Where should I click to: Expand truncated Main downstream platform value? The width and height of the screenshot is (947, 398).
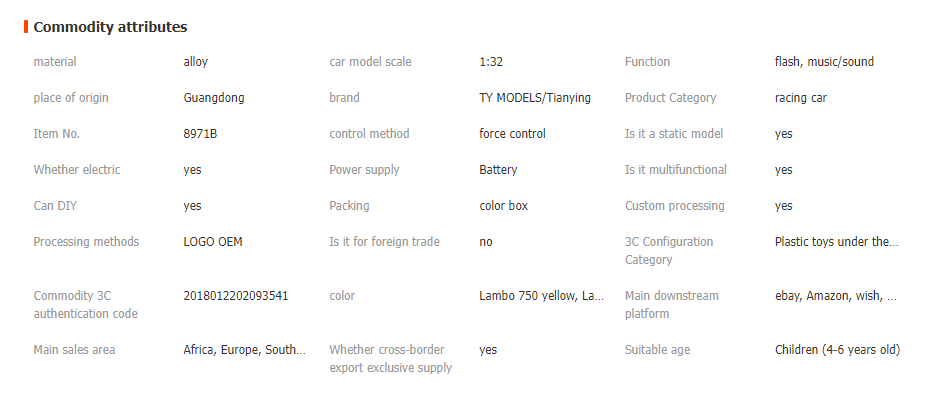click(x=835, y=296)
